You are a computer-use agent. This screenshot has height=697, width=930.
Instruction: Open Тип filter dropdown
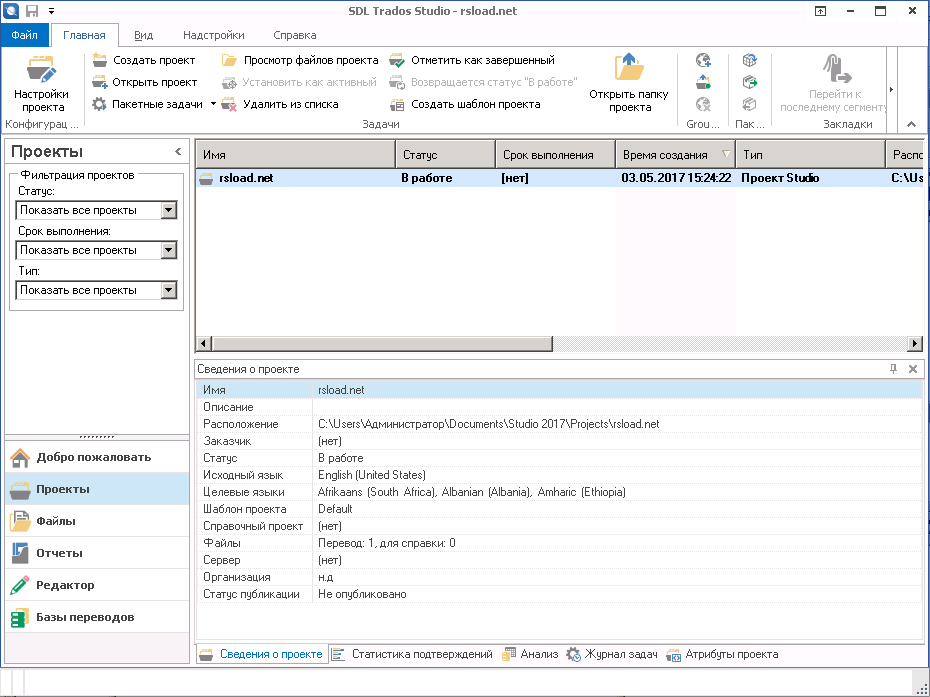click(169, 290)
